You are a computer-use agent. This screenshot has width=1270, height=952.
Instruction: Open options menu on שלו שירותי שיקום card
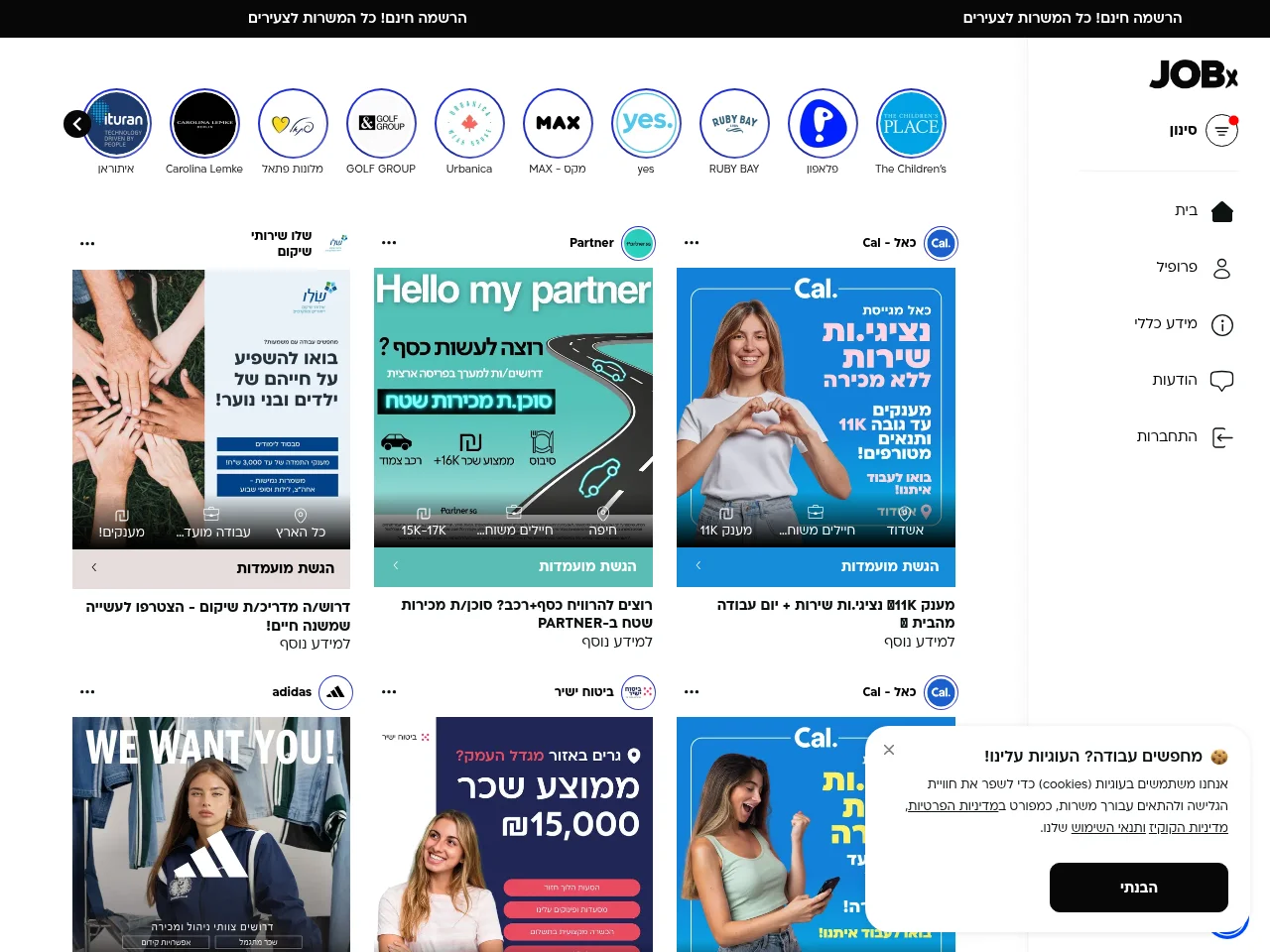[x=87, y=243]
